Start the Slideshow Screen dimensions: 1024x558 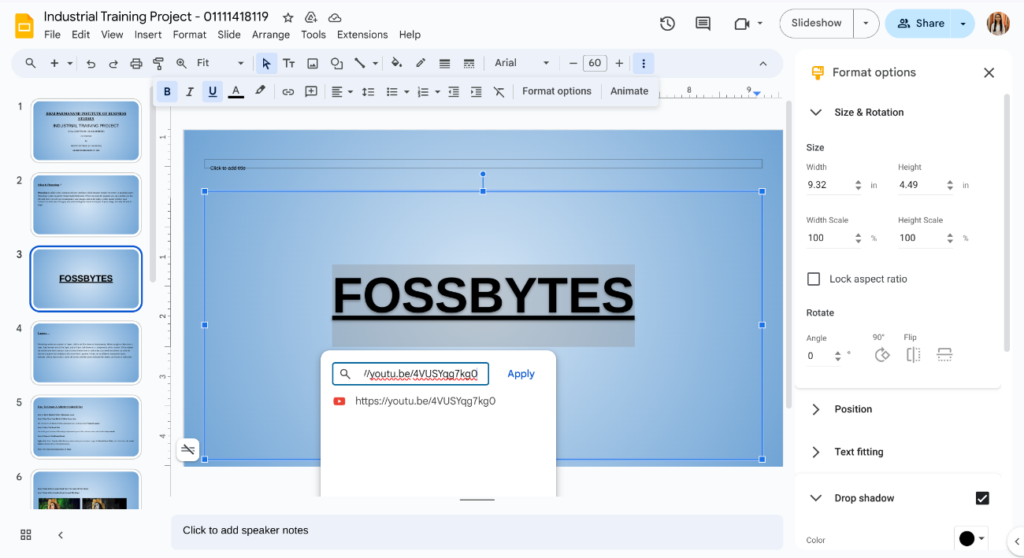click(816, 24)
